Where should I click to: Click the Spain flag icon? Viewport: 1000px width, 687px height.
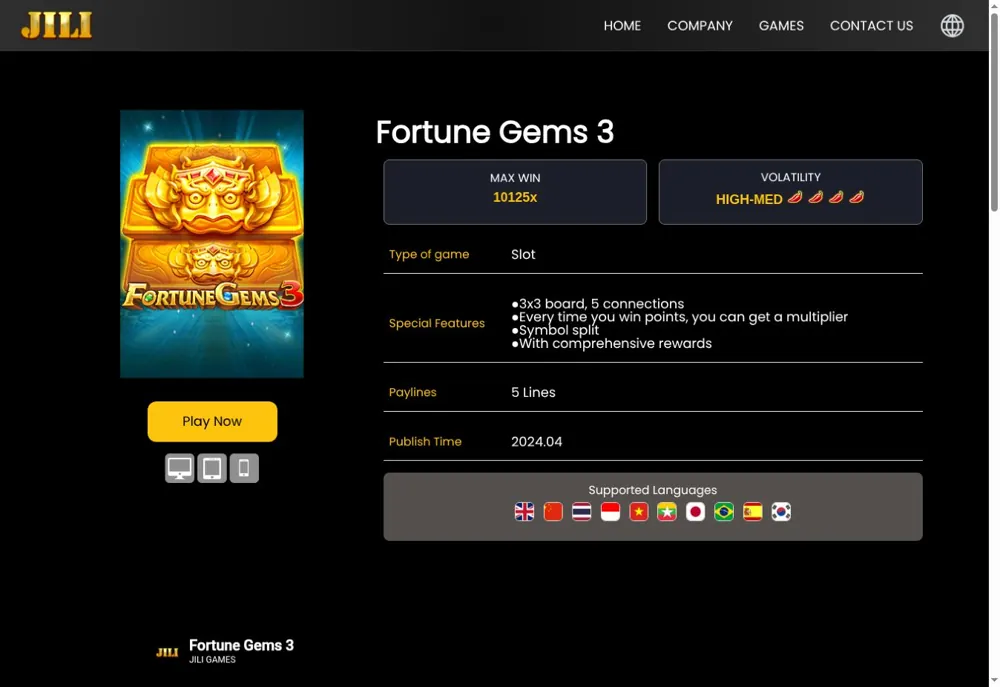point(753,512)
